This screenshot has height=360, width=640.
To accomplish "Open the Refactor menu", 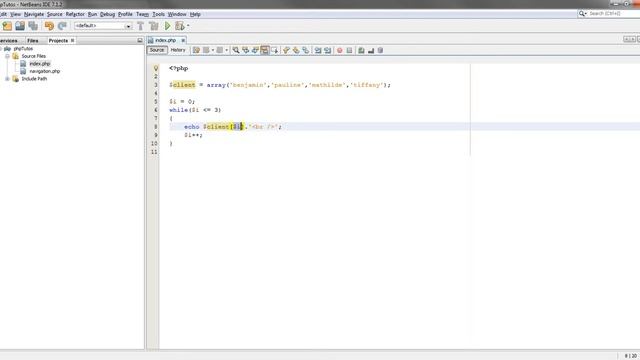I will pyautogui.click(x=75, y=14).
